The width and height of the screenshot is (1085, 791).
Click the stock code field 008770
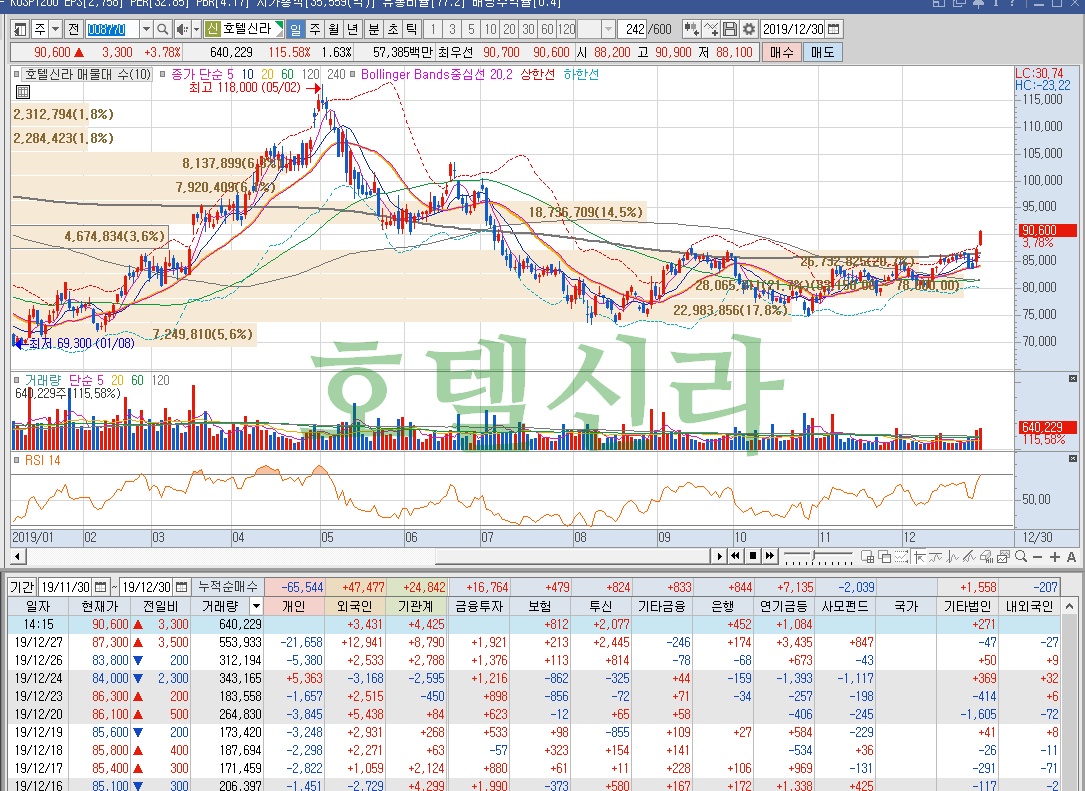tap(112, 29)
